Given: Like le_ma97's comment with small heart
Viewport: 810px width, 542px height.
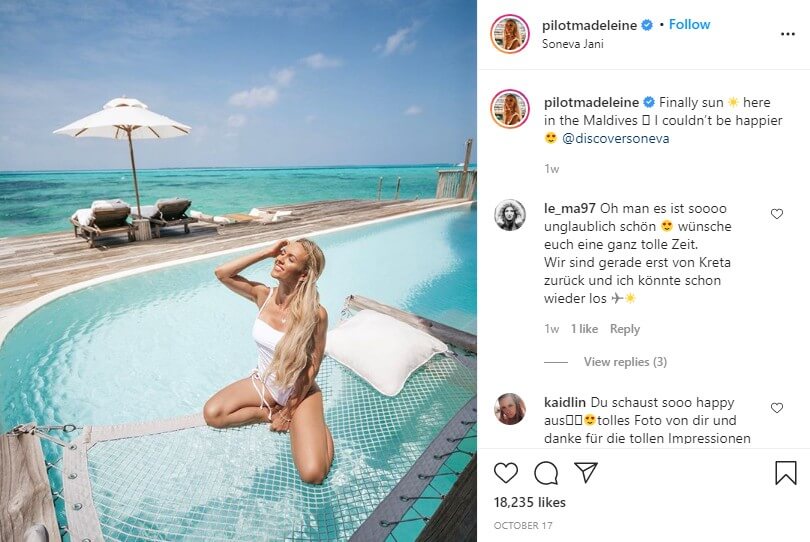Looking at the screenshot, I should click(776, 213).
